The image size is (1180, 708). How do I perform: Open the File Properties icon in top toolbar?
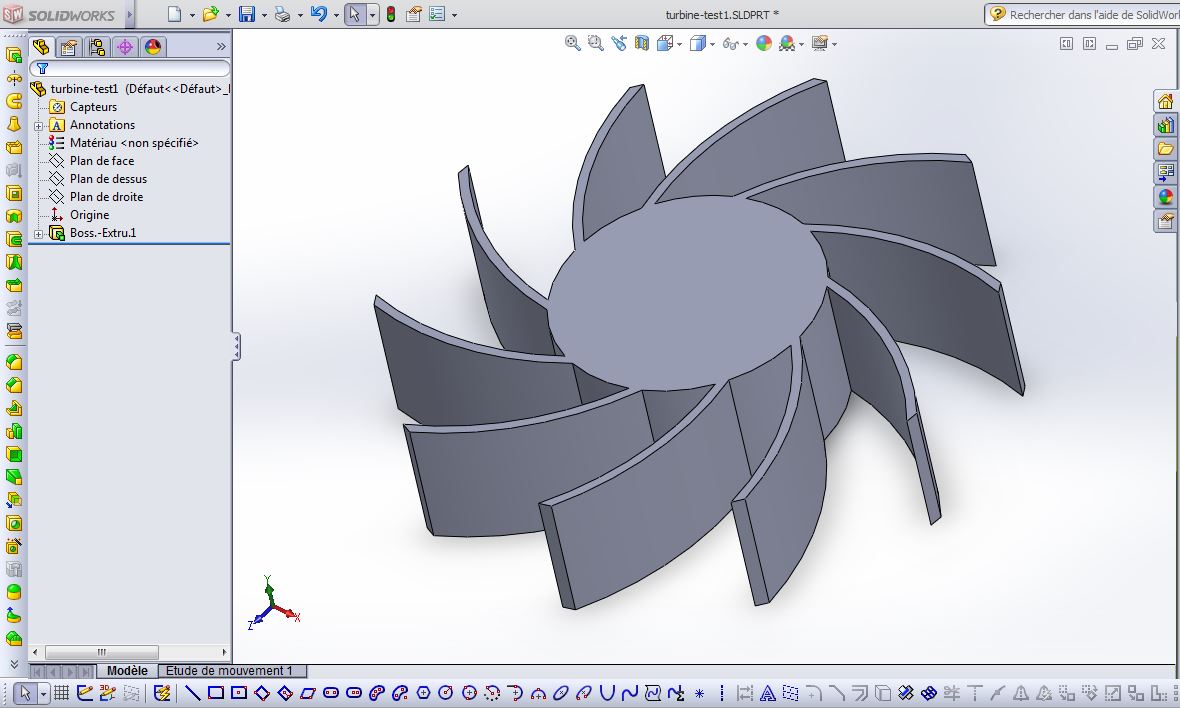point(413,14)
